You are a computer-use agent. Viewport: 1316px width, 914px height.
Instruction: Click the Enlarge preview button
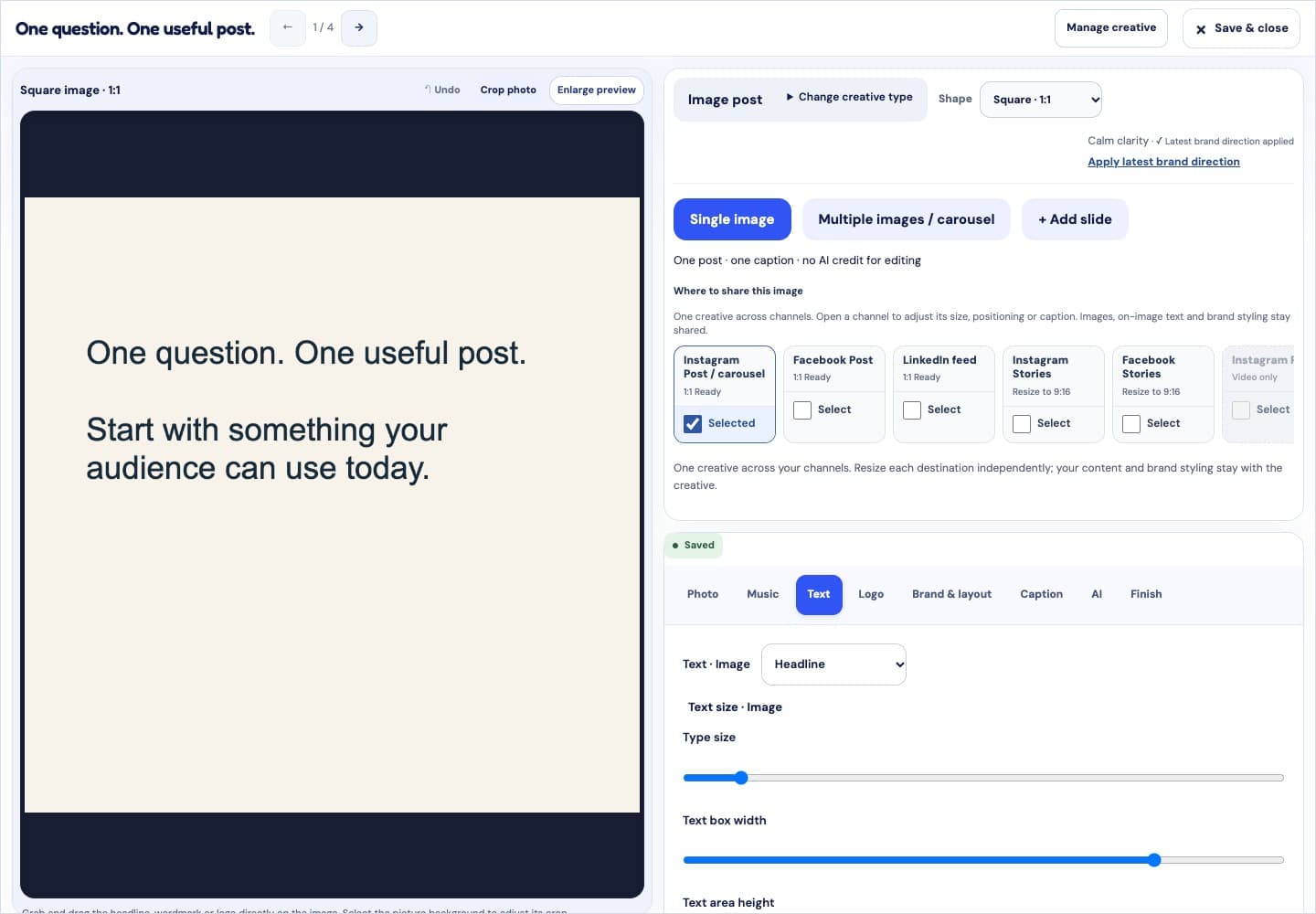597,90
